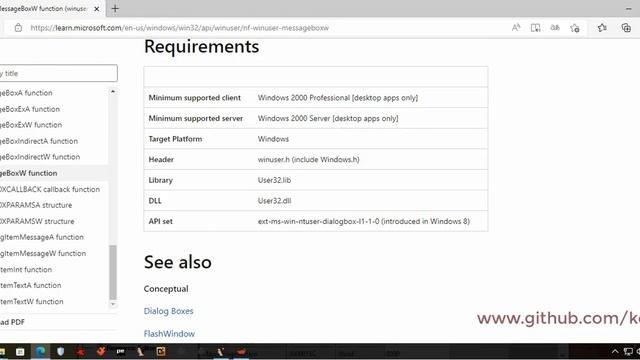The height and width of the screenshot is (360, 640).
Task: Click the winuser.h header value
Action: click(x=309, y=160)
